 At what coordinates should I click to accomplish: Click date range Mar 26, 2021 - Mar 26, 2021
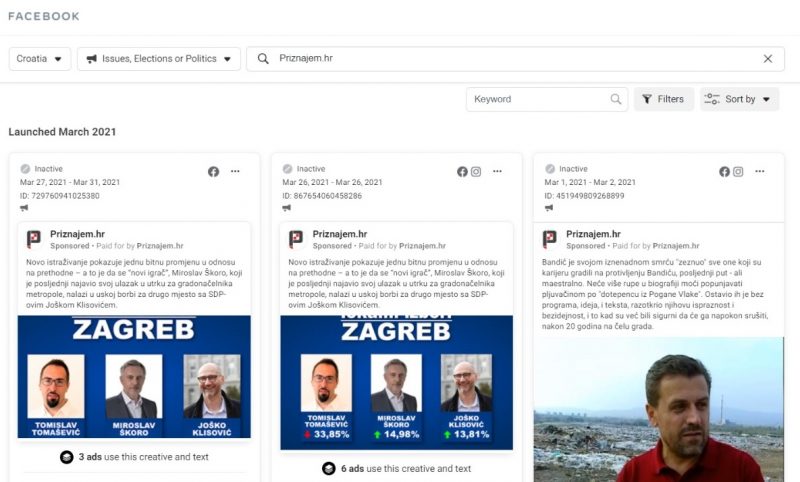pos(332,182)
